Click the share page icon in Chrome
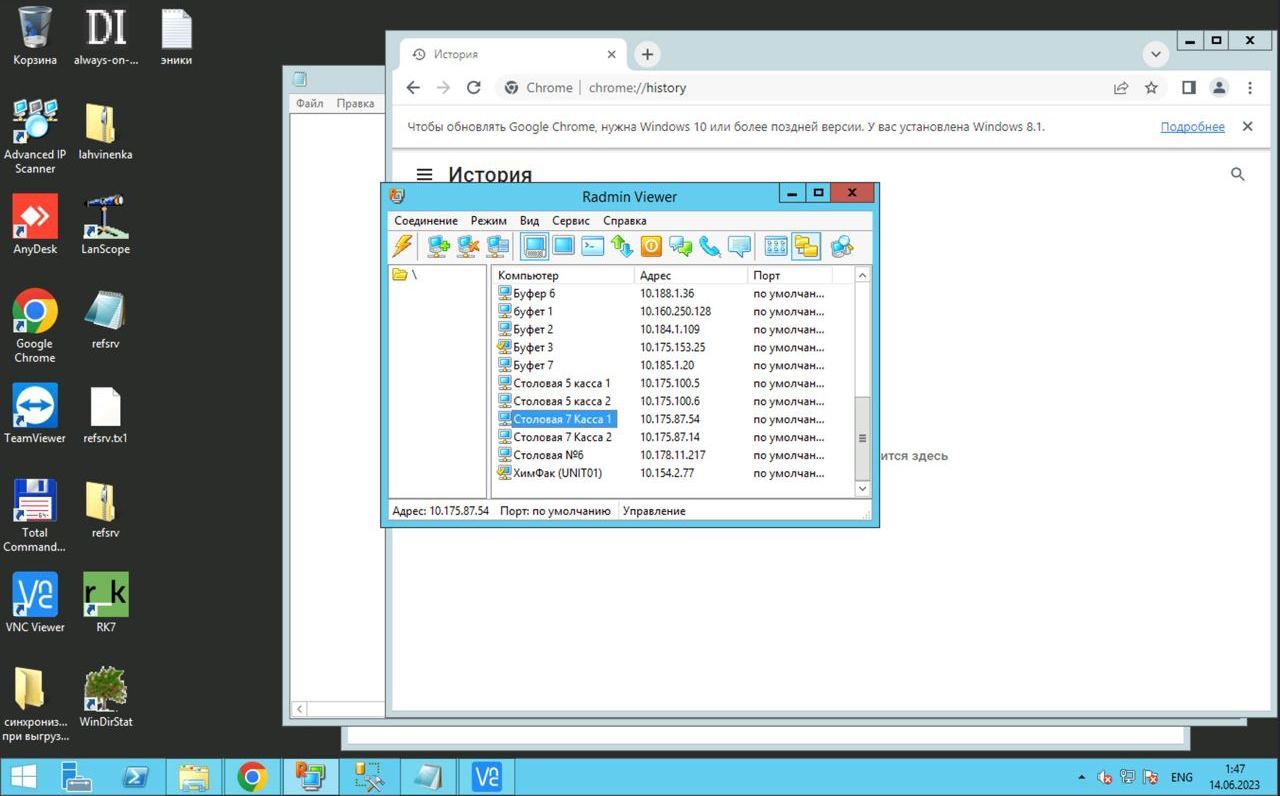1280x796 pixels. coord(1121,88)
